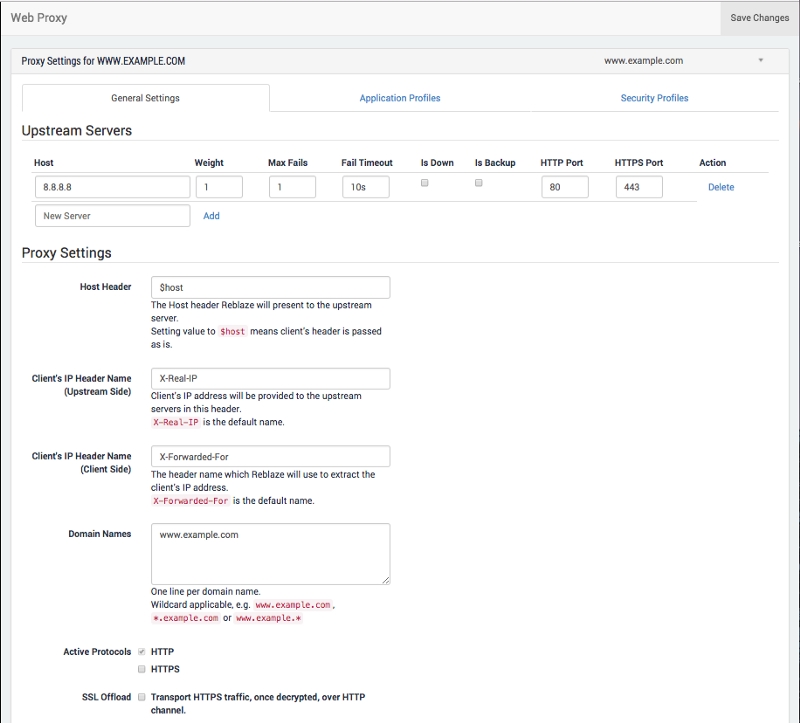Click the Fail Timeout field

coord(365,187)
